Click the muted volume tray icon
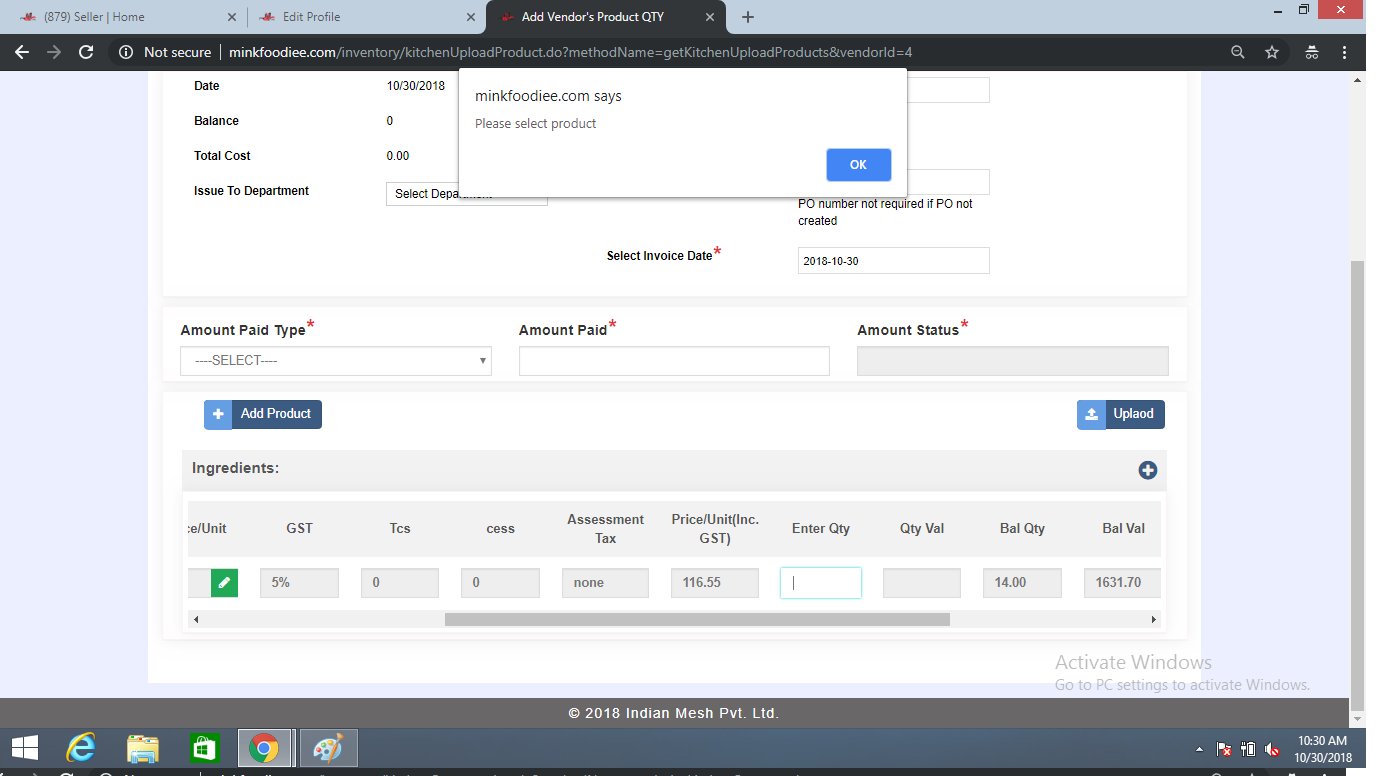The width and height of the screenshot is (1392, 776). tap(1272, 749)
